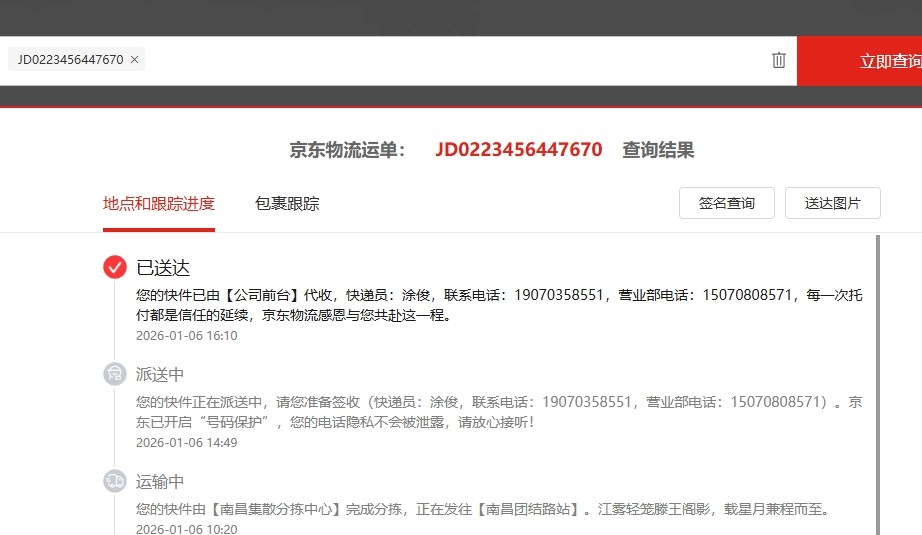Click the 已送达 status heading
The image size is (922, 535).
163,268
